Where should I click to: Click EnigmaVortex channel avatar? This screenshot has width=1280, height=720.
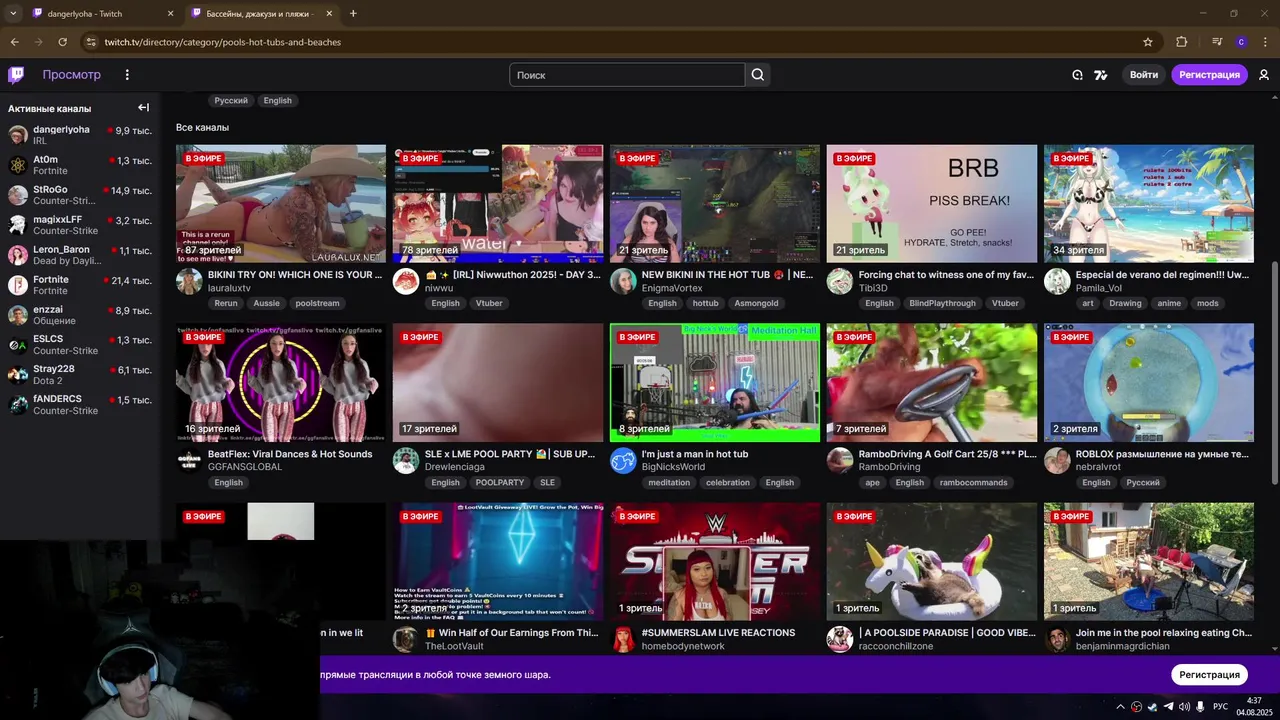click(623, 281)
